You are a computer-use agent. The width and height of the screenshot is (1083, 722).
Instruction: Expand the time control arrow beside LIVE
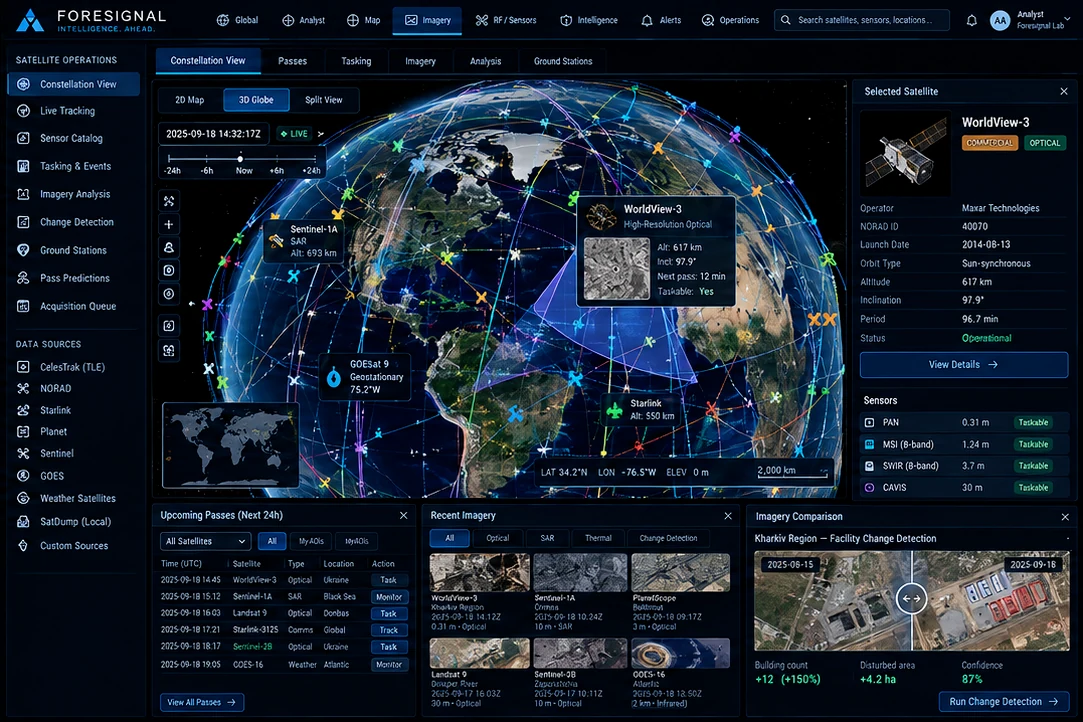tap(320, 133)
